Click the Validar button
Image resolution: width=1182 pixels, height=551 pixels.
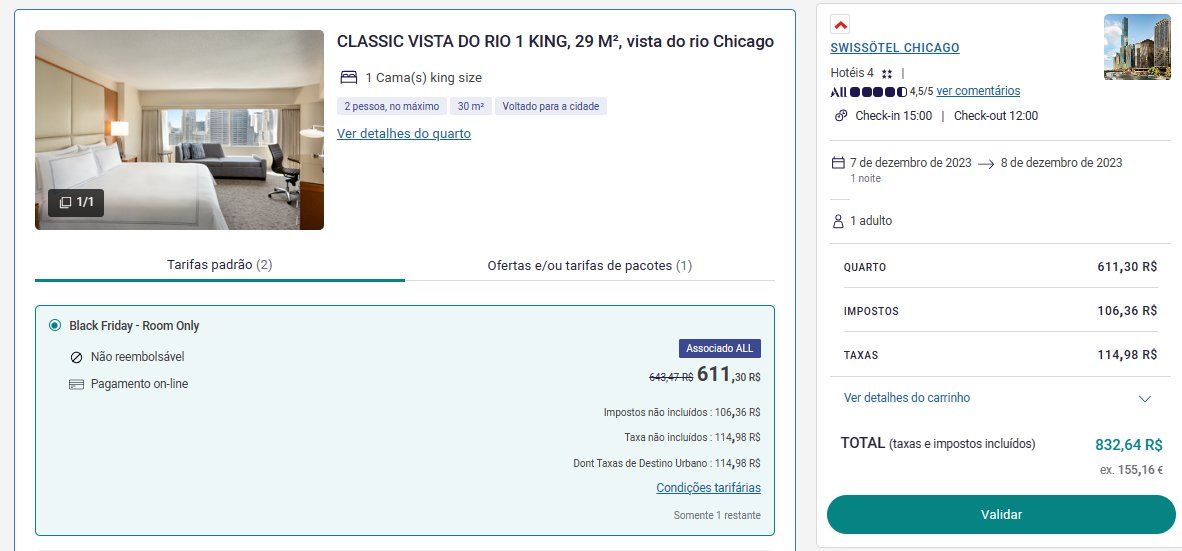click(x=1001, y=515)
